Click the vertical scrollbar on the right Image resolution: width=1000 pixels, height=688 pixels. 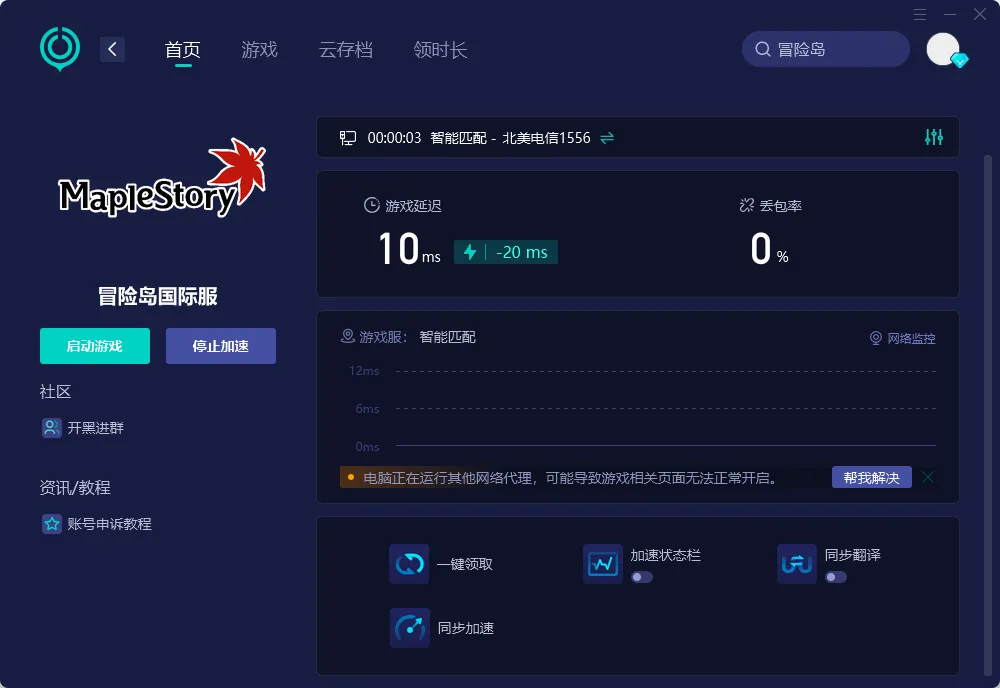987,414
